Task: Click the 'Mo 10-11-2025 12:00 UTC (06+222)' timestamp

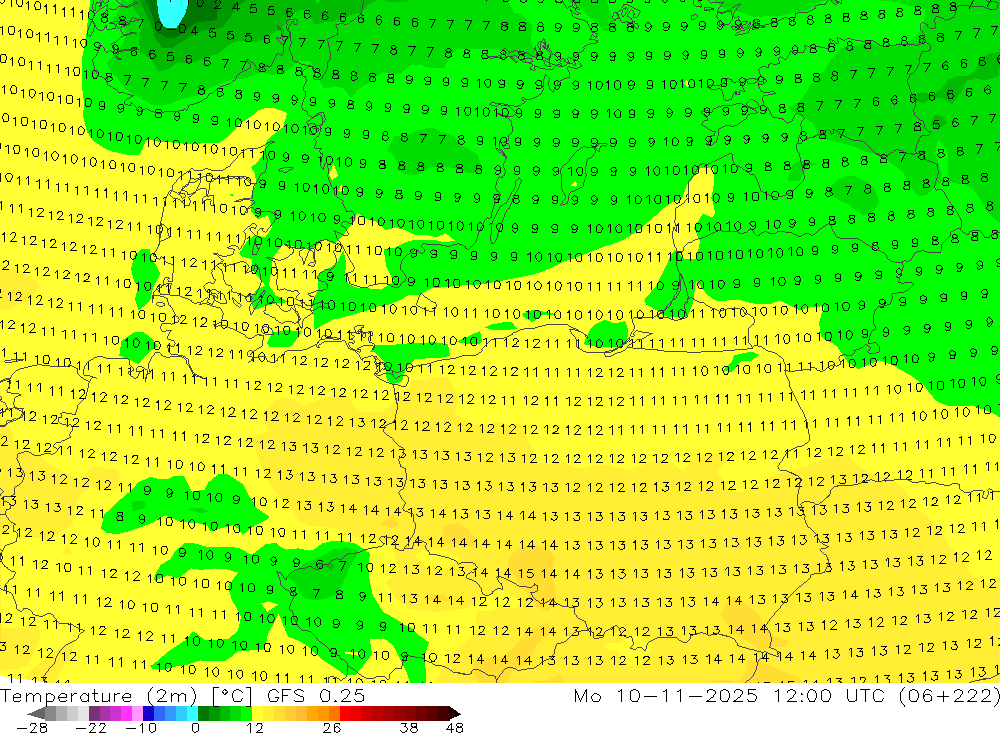Action: [786, 695]
